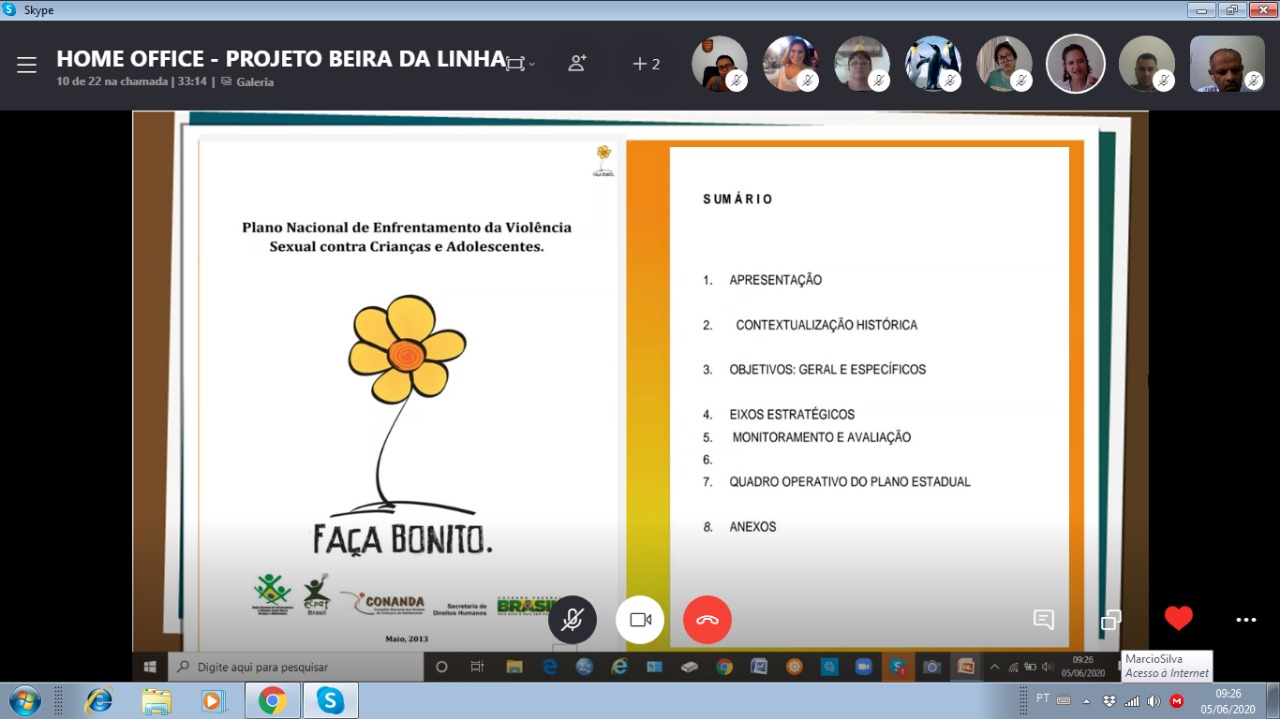Click 'MONITORAMENTO E AVALIAÇÃO' item
Image resolution: width=1280 pixels, height=719 pixels.
[822, 437]
